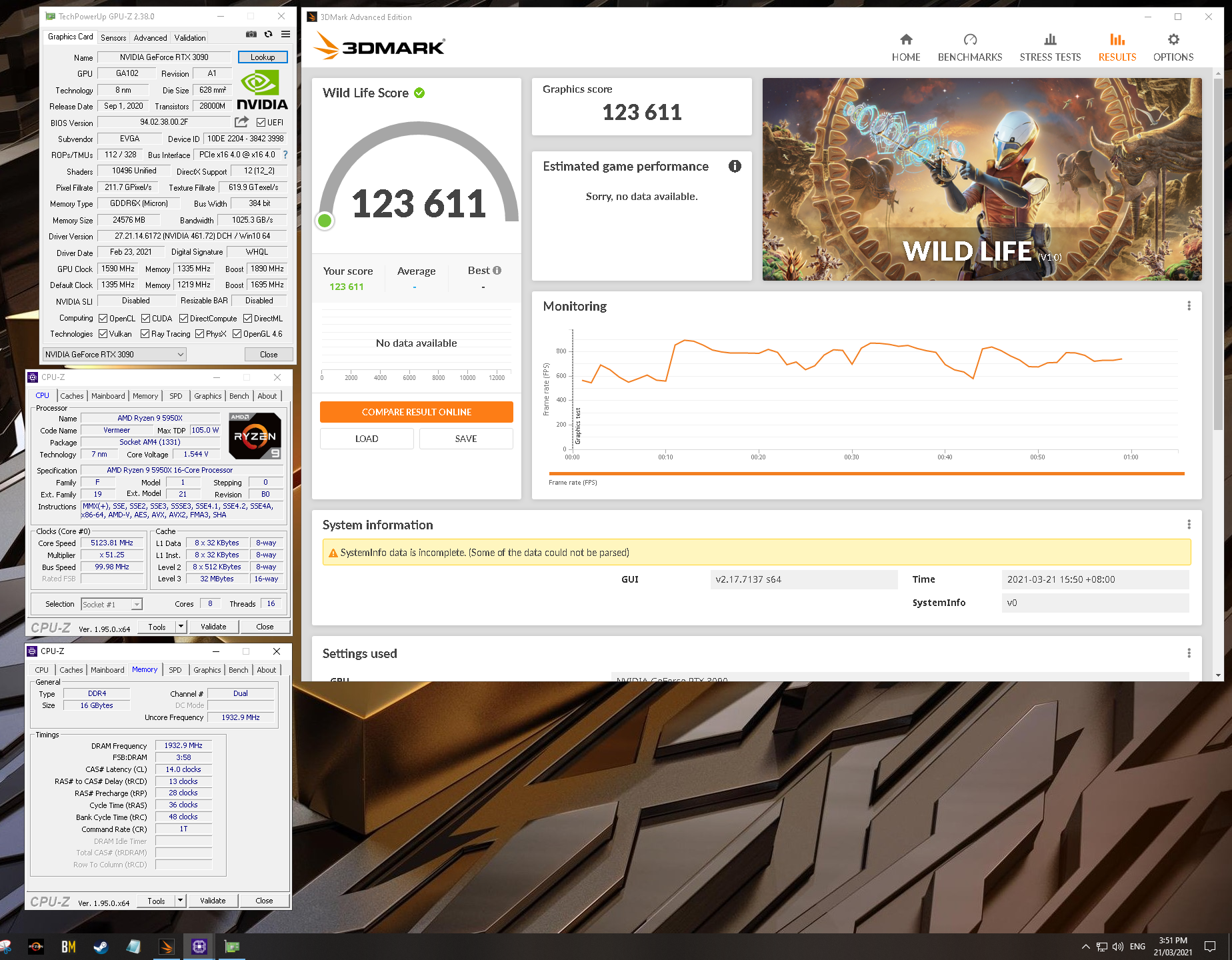Expand the Tools dropdown arrow in upper CPU-Z window
The height and width of the screenshot is (960, 1232).
(181, 627)
